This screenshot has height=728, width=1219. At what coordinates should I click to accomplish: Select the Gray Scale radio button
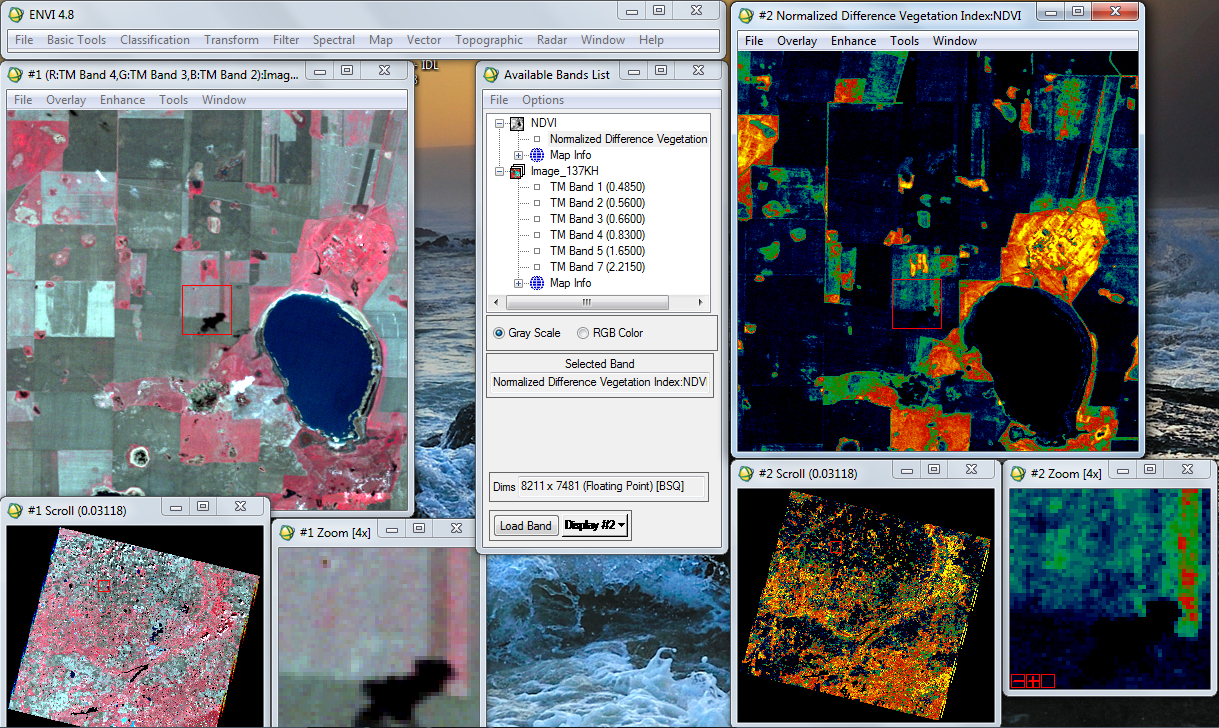(499, 333)
